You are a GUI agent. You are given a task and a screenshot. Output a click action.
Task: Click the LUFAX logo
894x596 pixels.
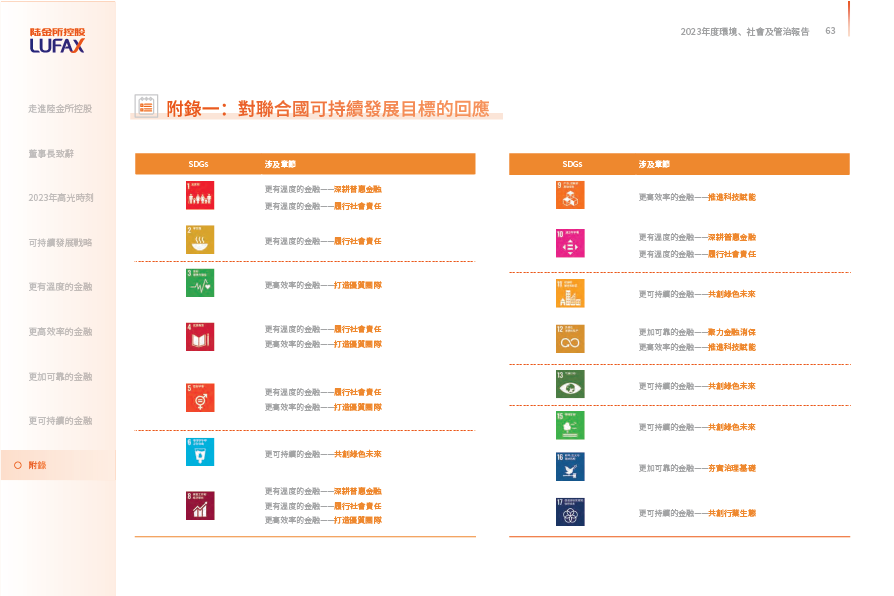click(57, 41)
